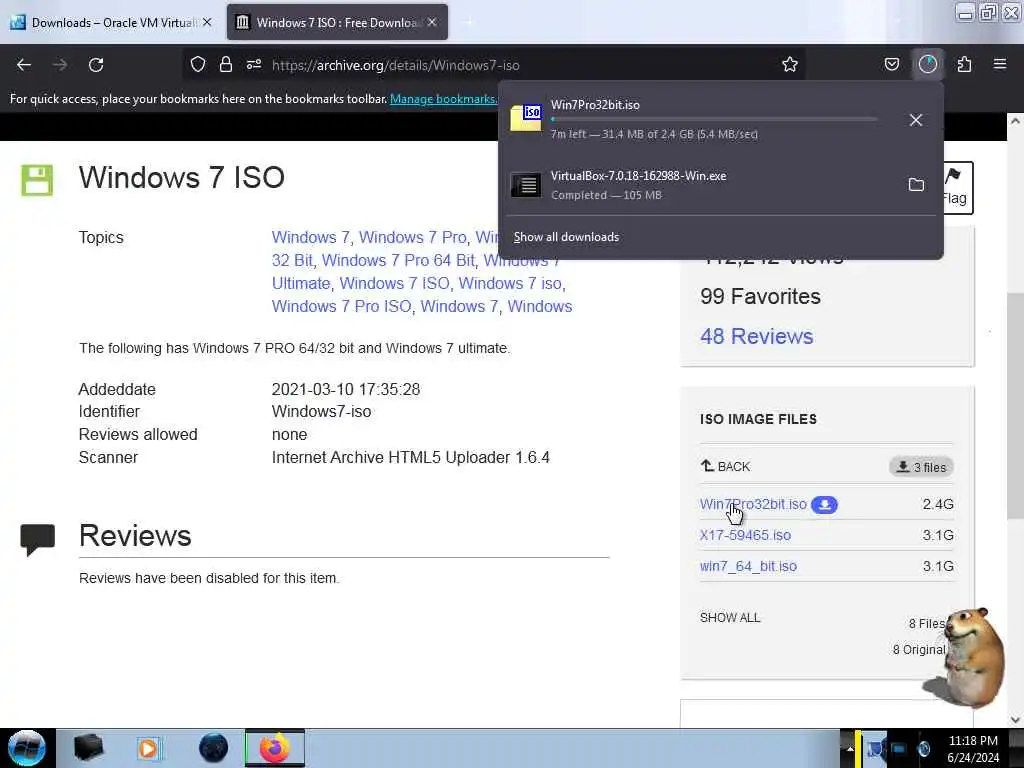
Task: Open the dark globe taskbar icon
Action: point(213,748)
